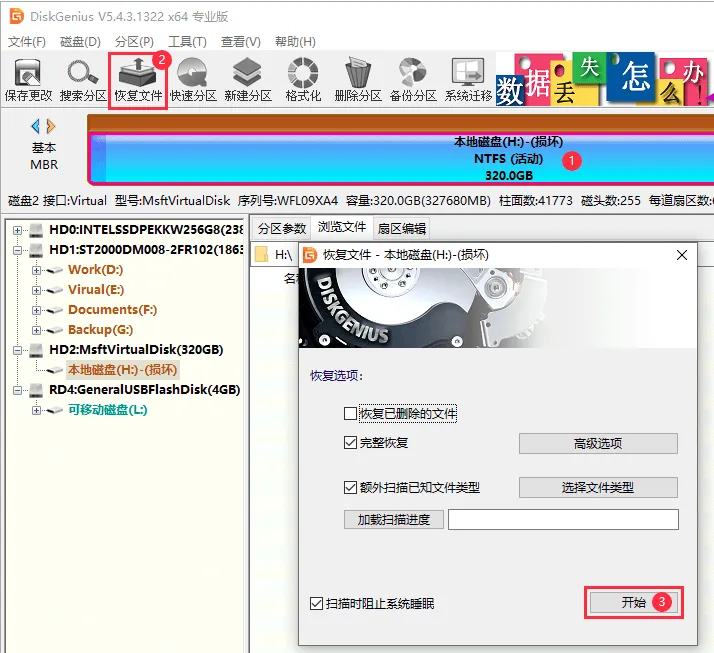The height and width of the screenshot is (653, 714).
Task: Open the 文件(F) menu
Action: 27,42
